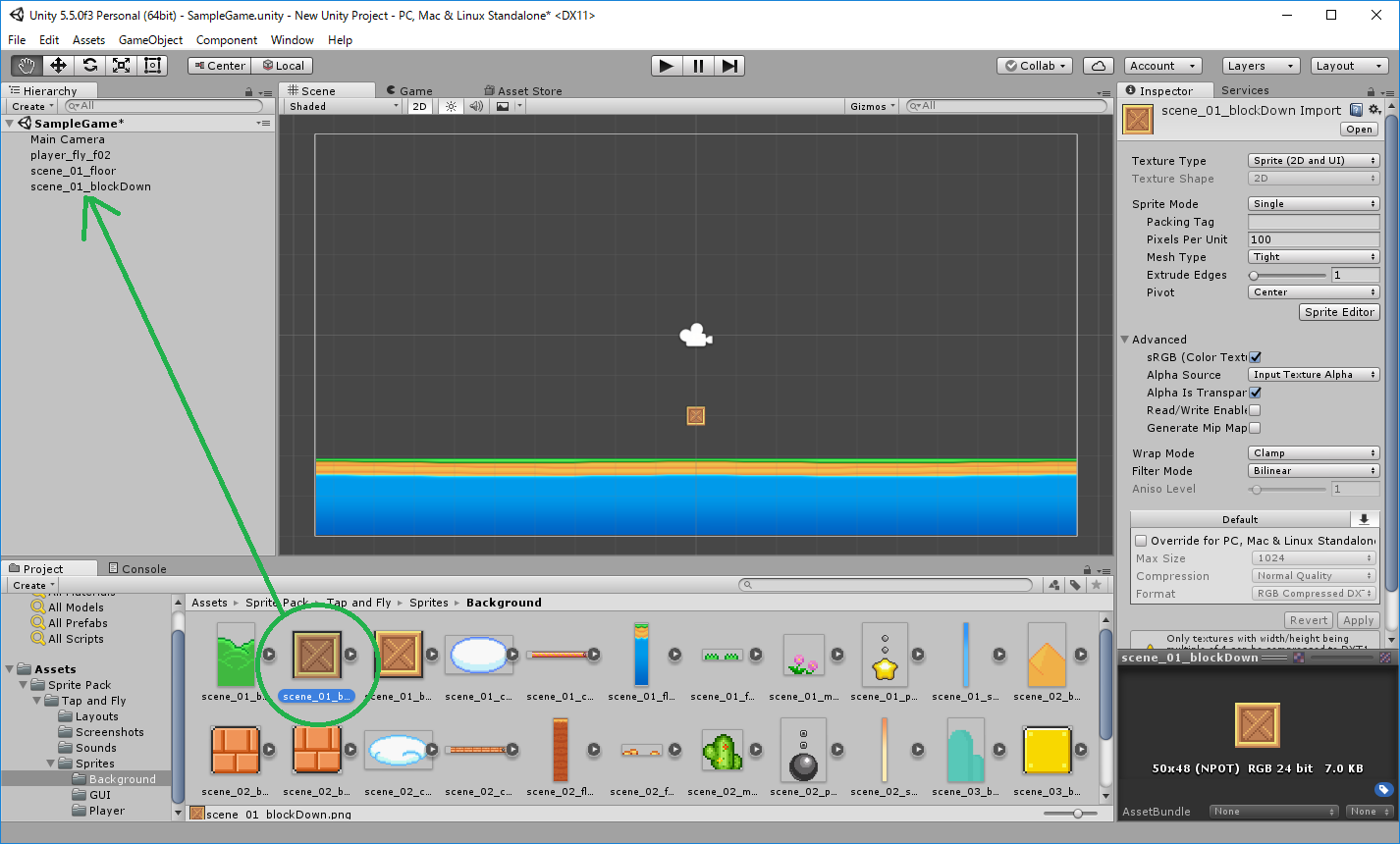Select the Hand tool
1400x844 pixels.
click(26, 65)
